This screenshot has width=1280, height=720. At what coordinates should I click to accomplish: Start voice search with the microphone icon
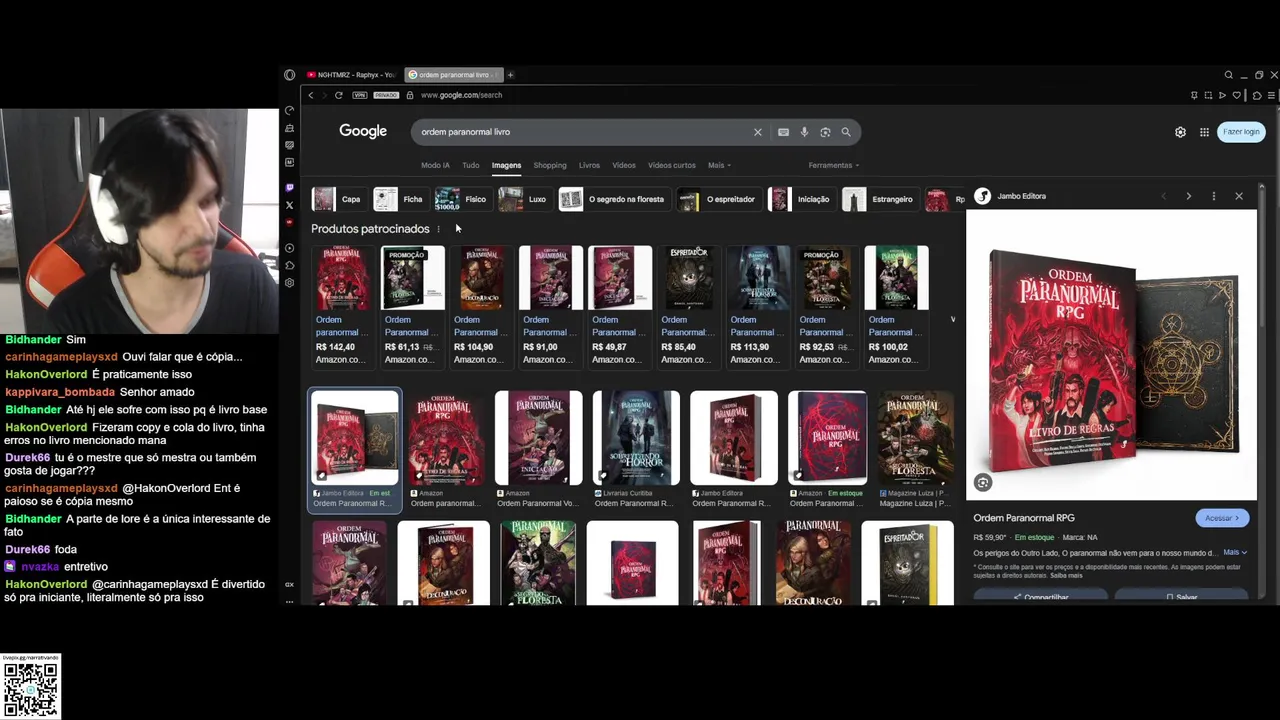[x=804, y=132]
